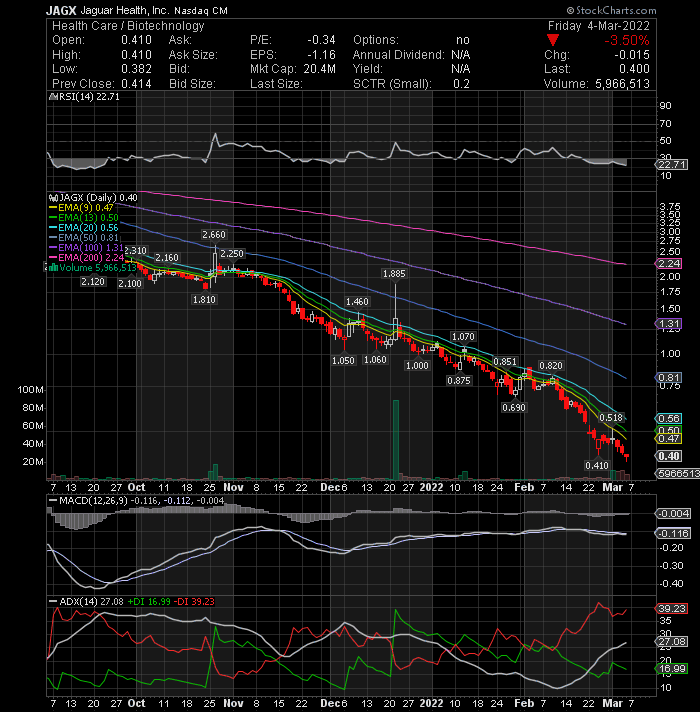700x712 pixels.
Task: Select the Low value 0.382
Action: click(x=136, y=69)
